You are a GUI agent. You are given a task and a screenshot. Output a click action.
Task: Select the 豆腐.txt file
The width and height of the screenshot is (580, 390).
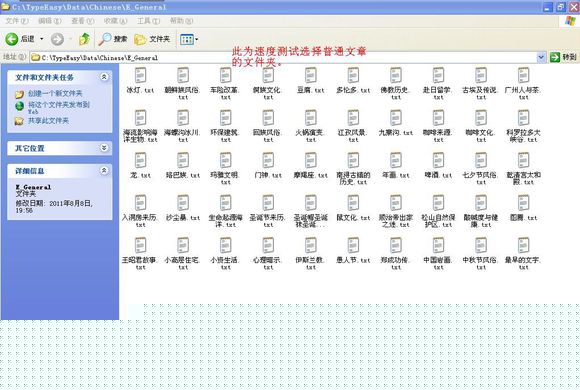[x=310, y=80]
